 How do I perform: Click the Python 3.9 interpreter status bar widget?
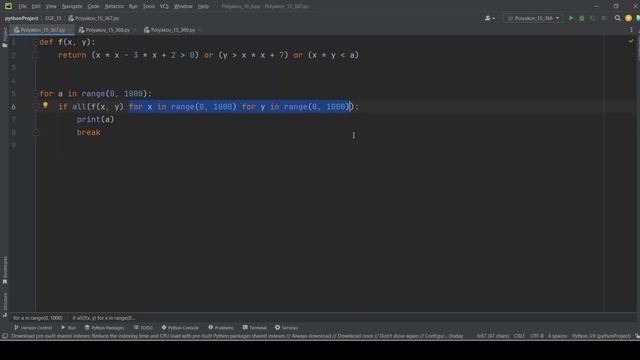pos(601,336)
